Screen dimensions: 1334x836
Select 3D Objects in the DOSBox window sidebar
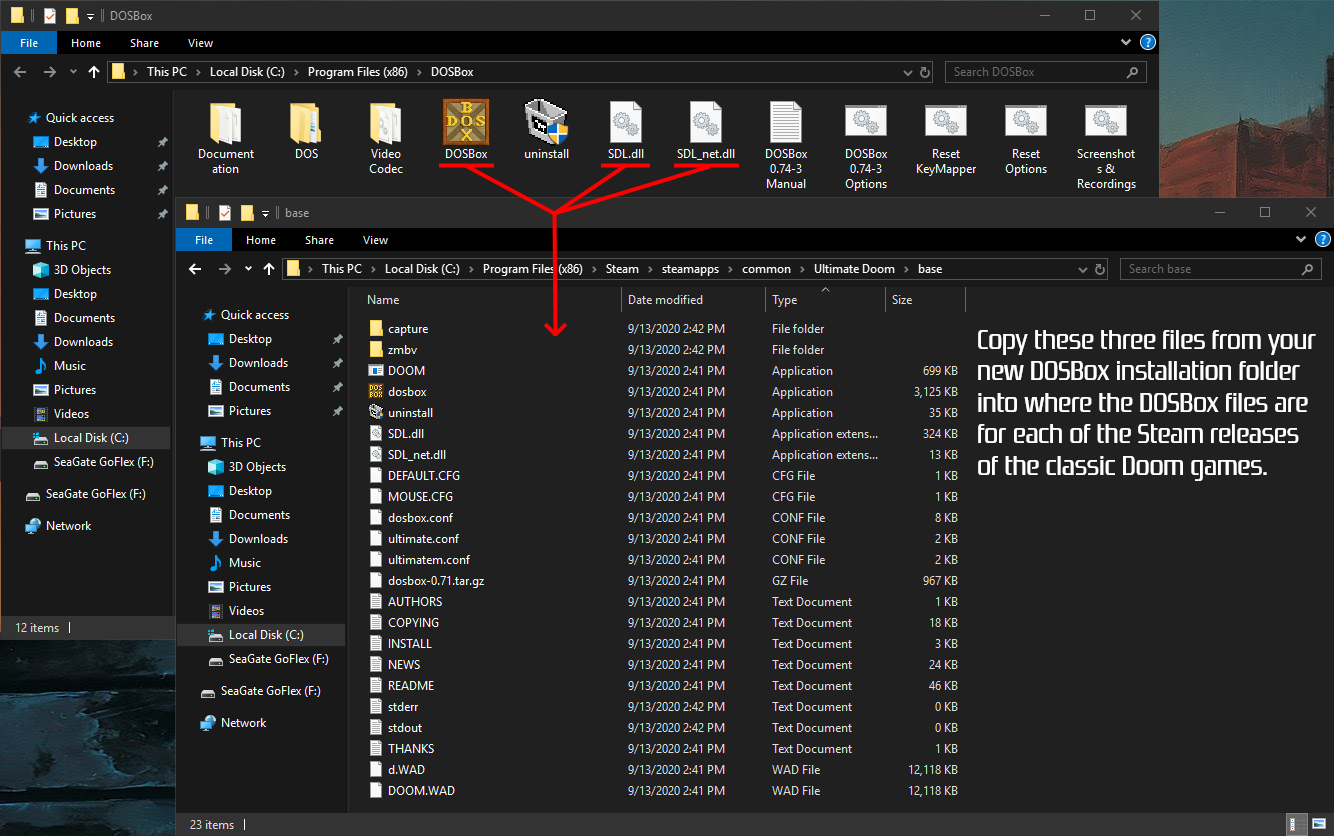click(x=82, y=270)
